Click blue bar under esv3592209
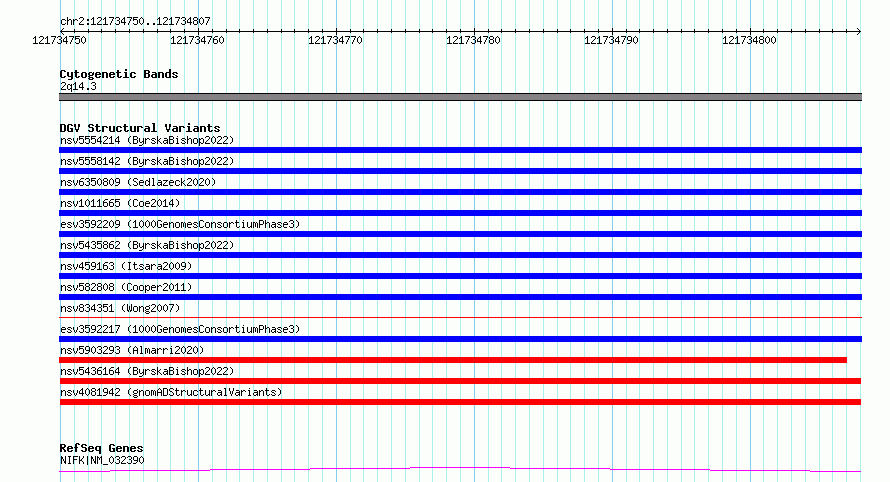890x482 pixels. pos(460,234)
